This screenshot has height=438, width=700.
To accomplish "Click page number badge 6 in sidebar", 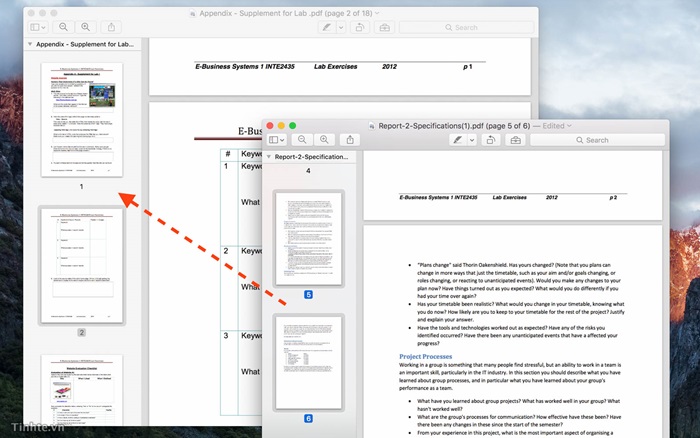I will point(308,418).
